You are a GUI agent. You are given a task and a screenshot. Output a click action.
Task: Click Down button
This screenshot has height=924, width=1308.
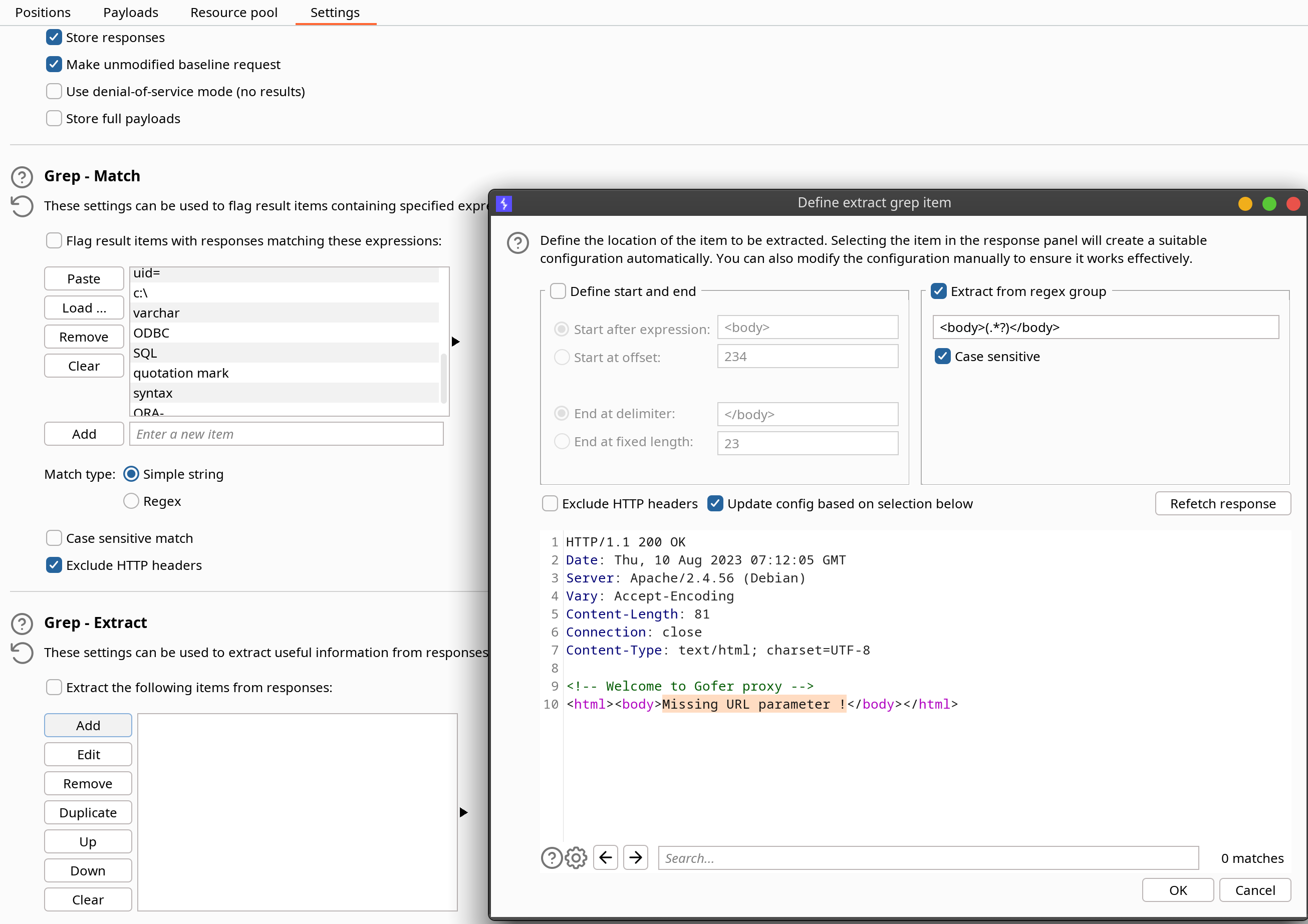pyautogui.click(x=88, y=870)
